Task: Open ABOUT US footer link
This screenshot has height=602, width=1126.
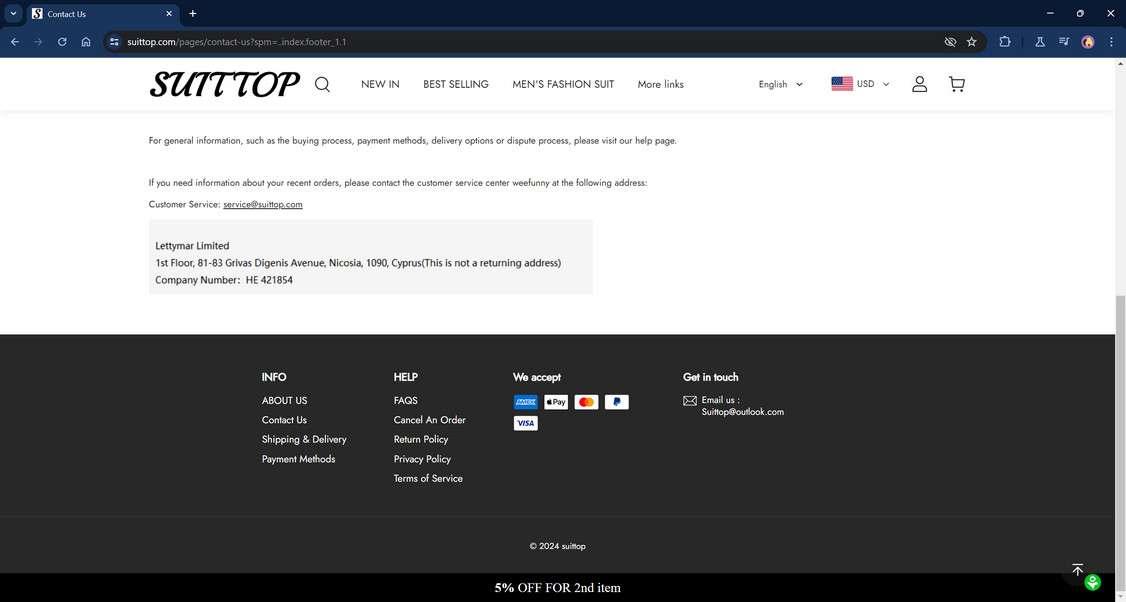Action: [284, 400]
